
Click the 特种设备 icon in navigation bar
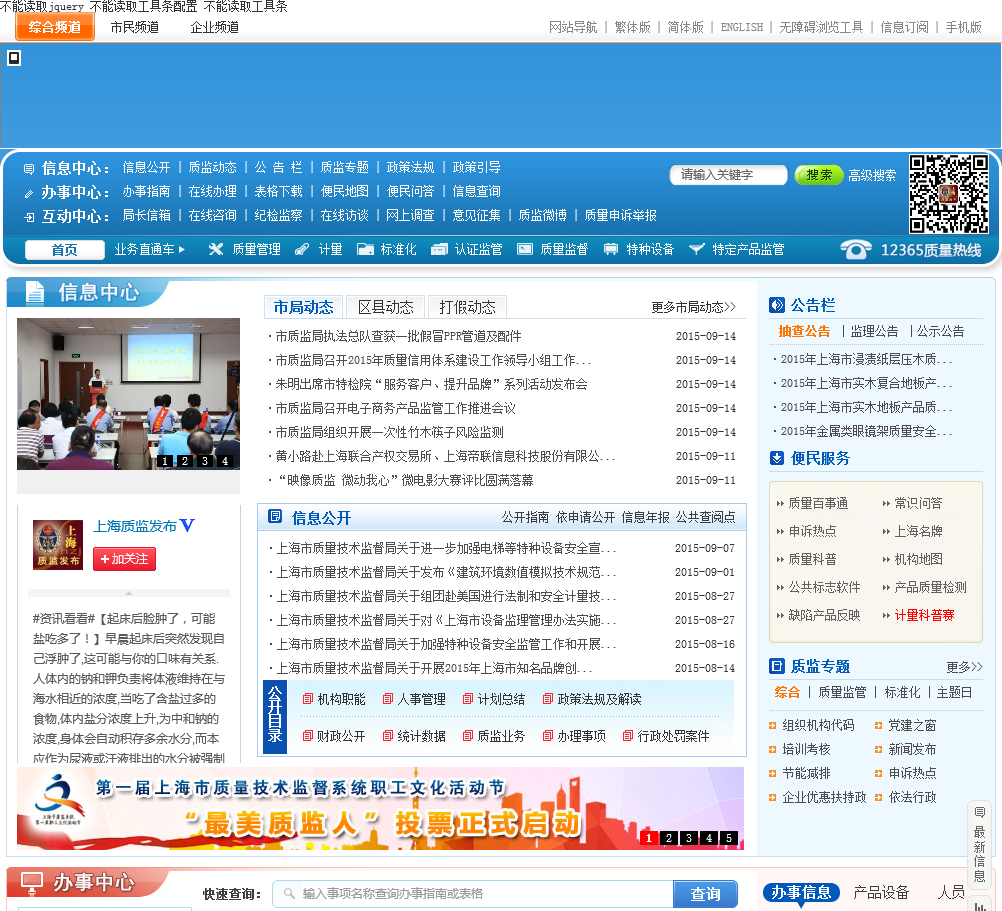tap(611, 249)
